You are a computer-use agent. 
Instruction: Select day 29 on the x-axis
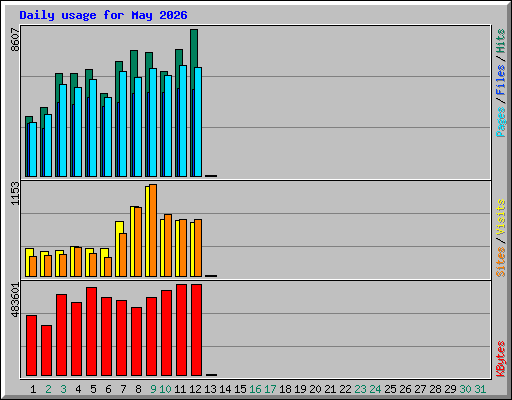pos(450,389)
